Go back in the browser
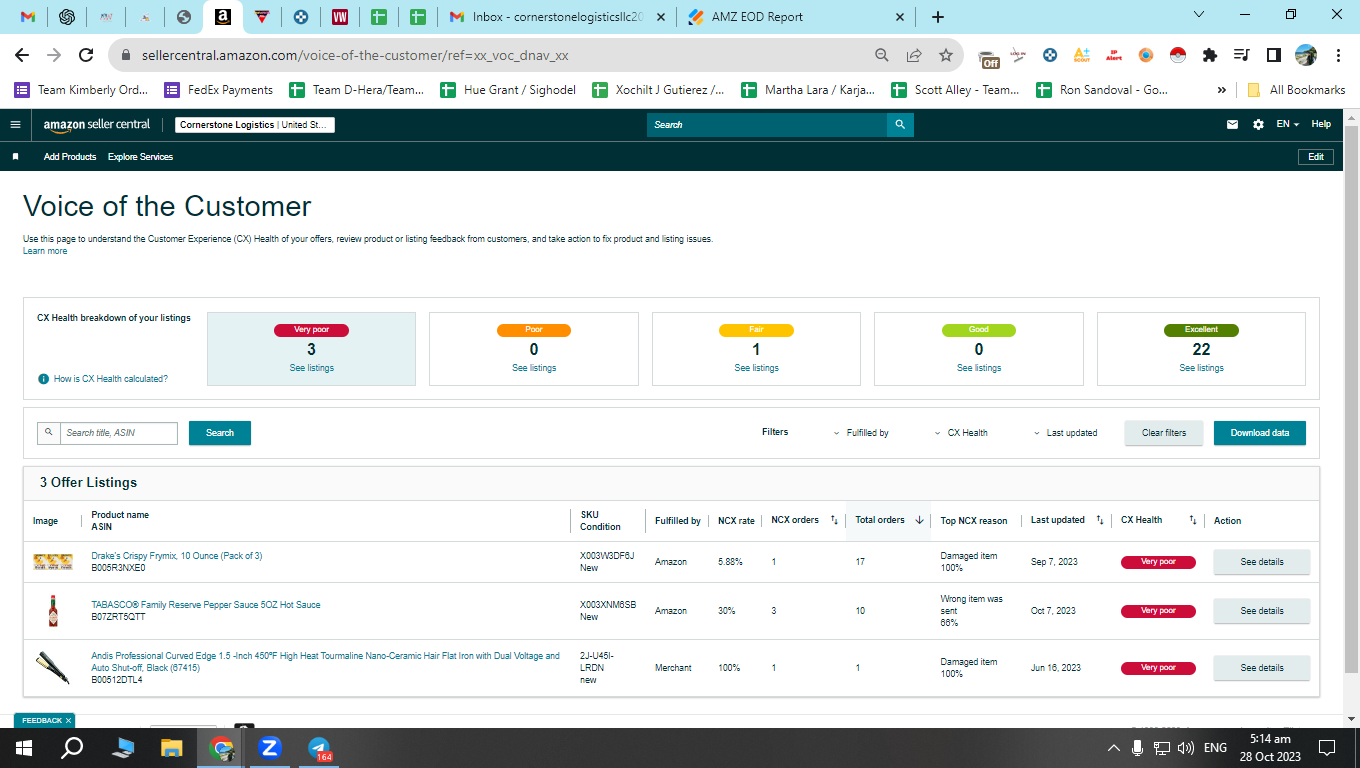 [x=22, y=55]
